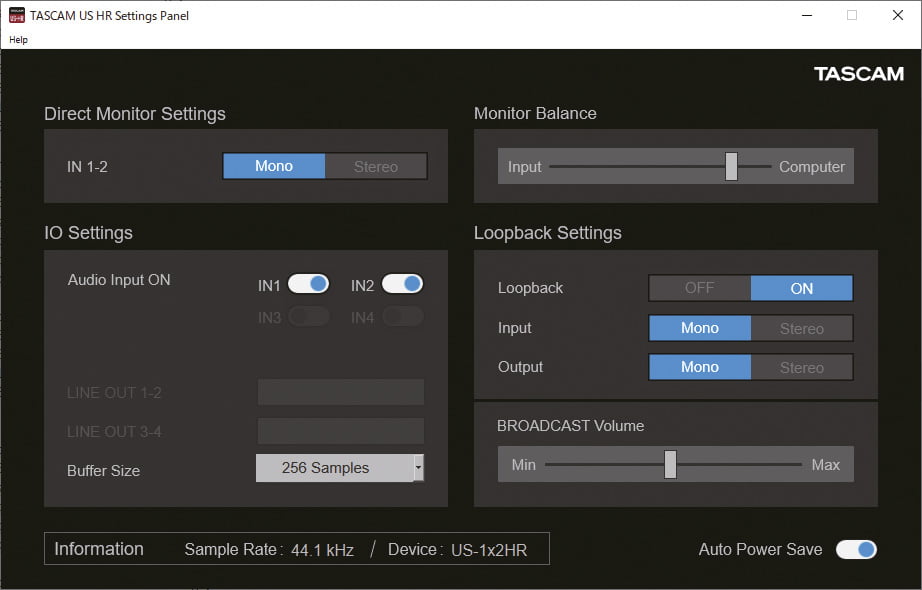922x590 pixels.
Task: Click the Buffer Size dropdown arrow
Action: coord(419,468)
